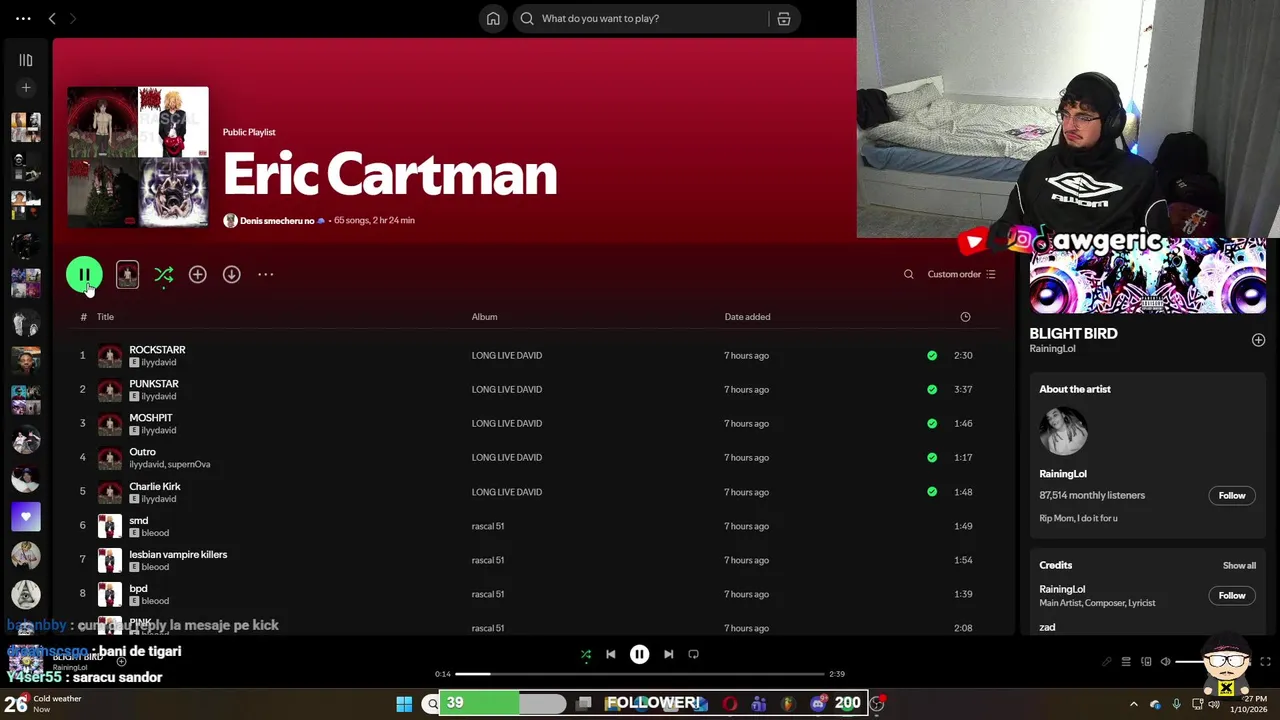Toggle saved checkmark for Charlie Kirk
This screenshot has width=1280, height=720.
pyautogui.click(x=932, y=492)
